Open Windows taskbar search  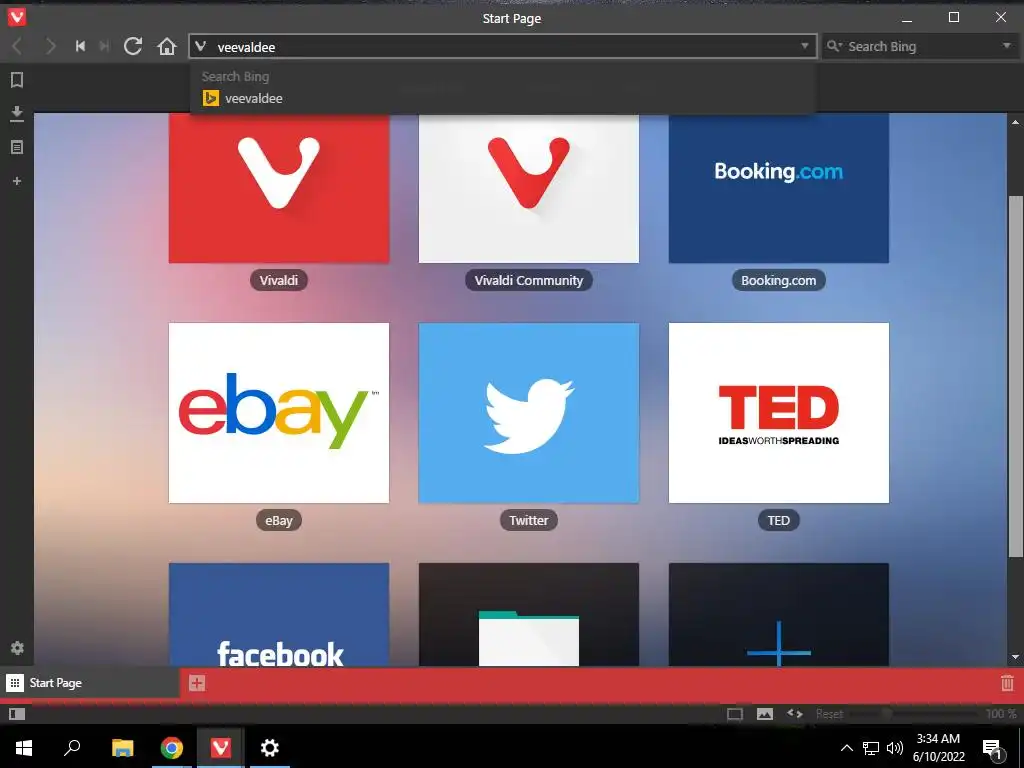pos(72,748)
